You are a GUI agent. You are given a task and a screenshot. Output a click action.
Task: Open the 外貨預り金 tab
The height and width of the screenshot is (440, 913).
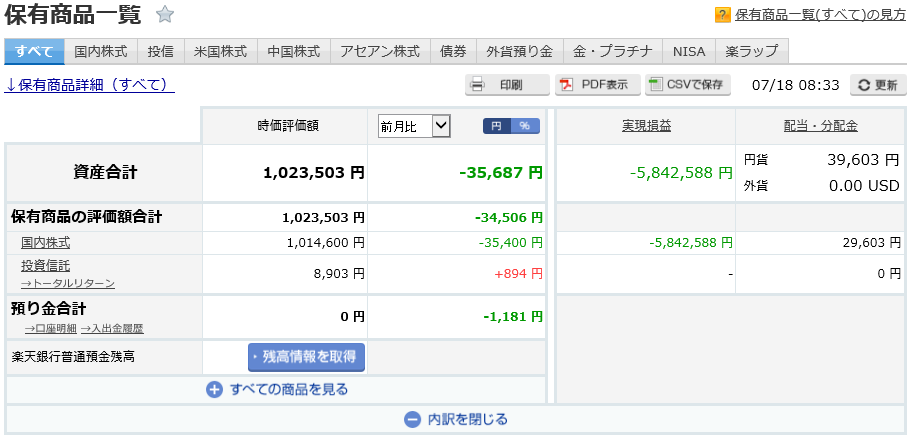[519, 51]
